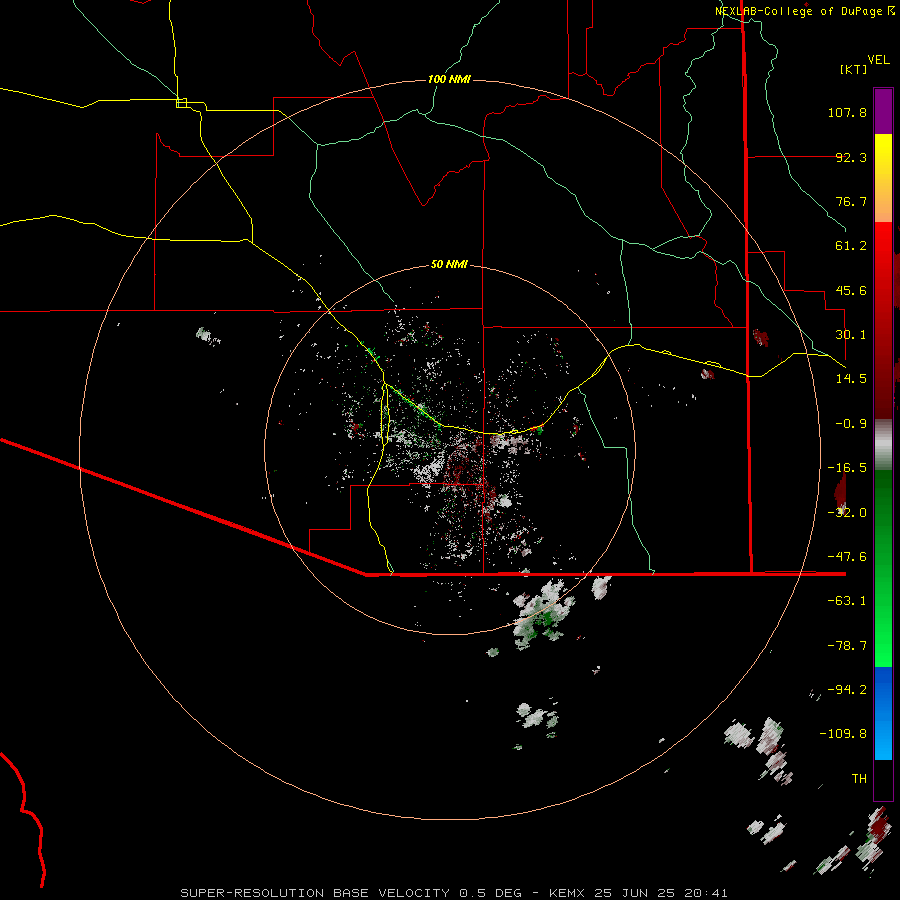900x900 pixels.
Task: Click the 107.8 scale value
Action: pyautogui.click(x=847, y=112)
